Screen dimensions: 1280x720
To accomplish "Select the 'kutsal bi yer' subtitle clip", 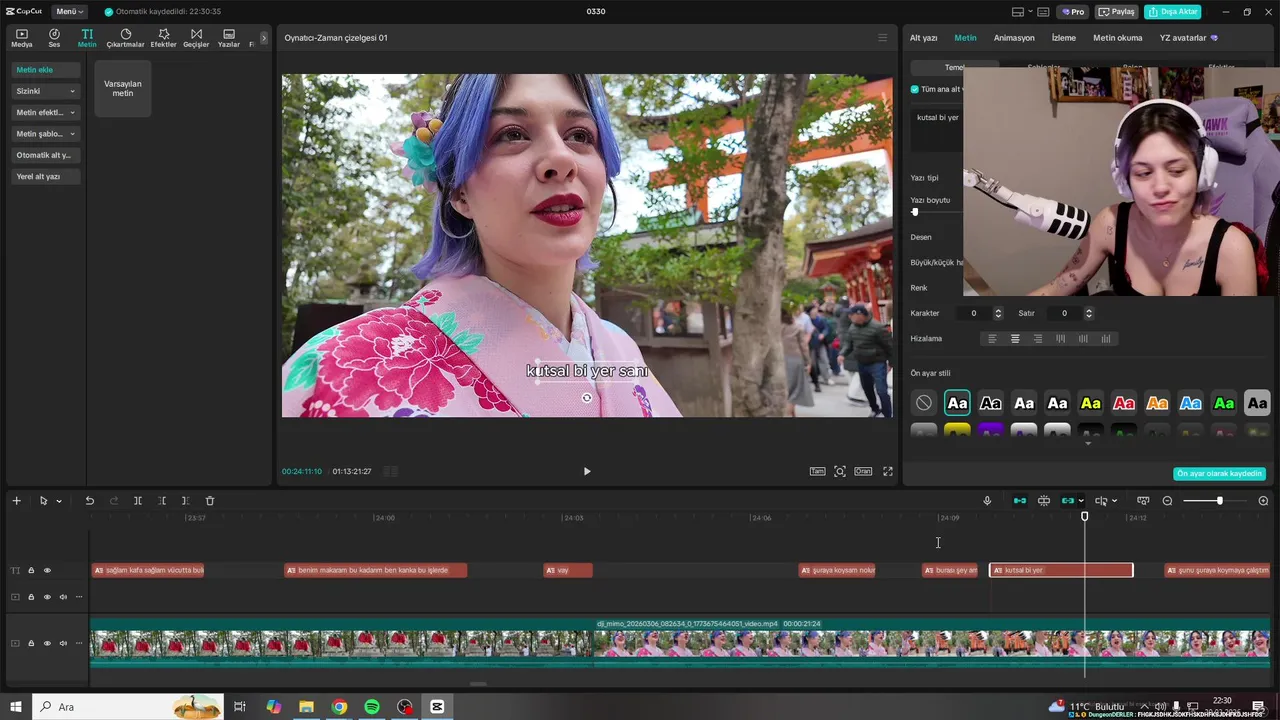I will click(x=1061, y=570).
